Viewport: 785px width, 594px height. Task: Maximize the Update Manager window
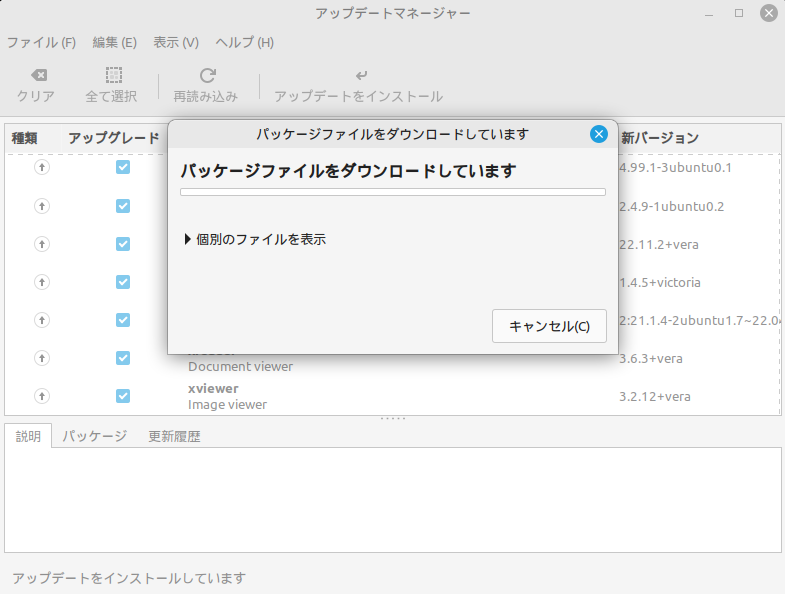[x=739, y=14]
